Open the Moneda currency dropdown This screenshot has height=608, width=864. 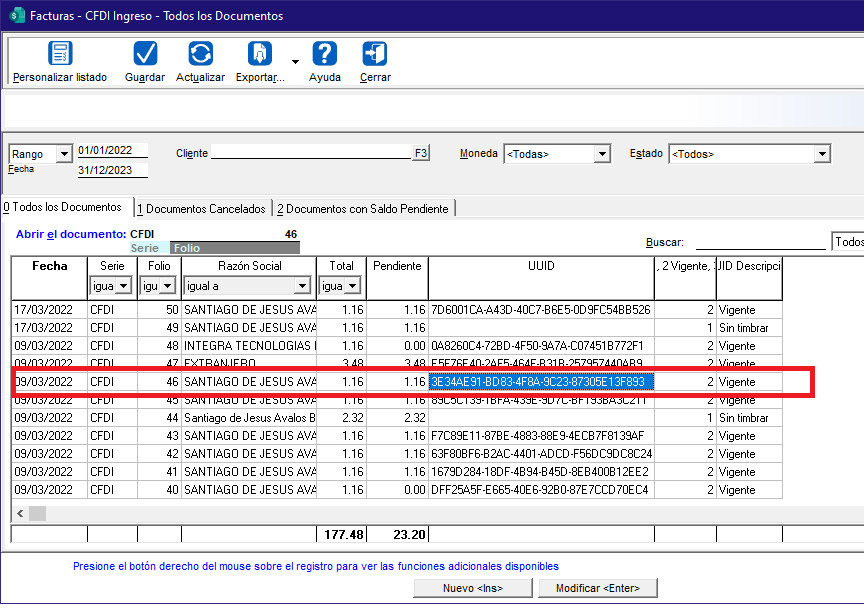pos(601,154)
